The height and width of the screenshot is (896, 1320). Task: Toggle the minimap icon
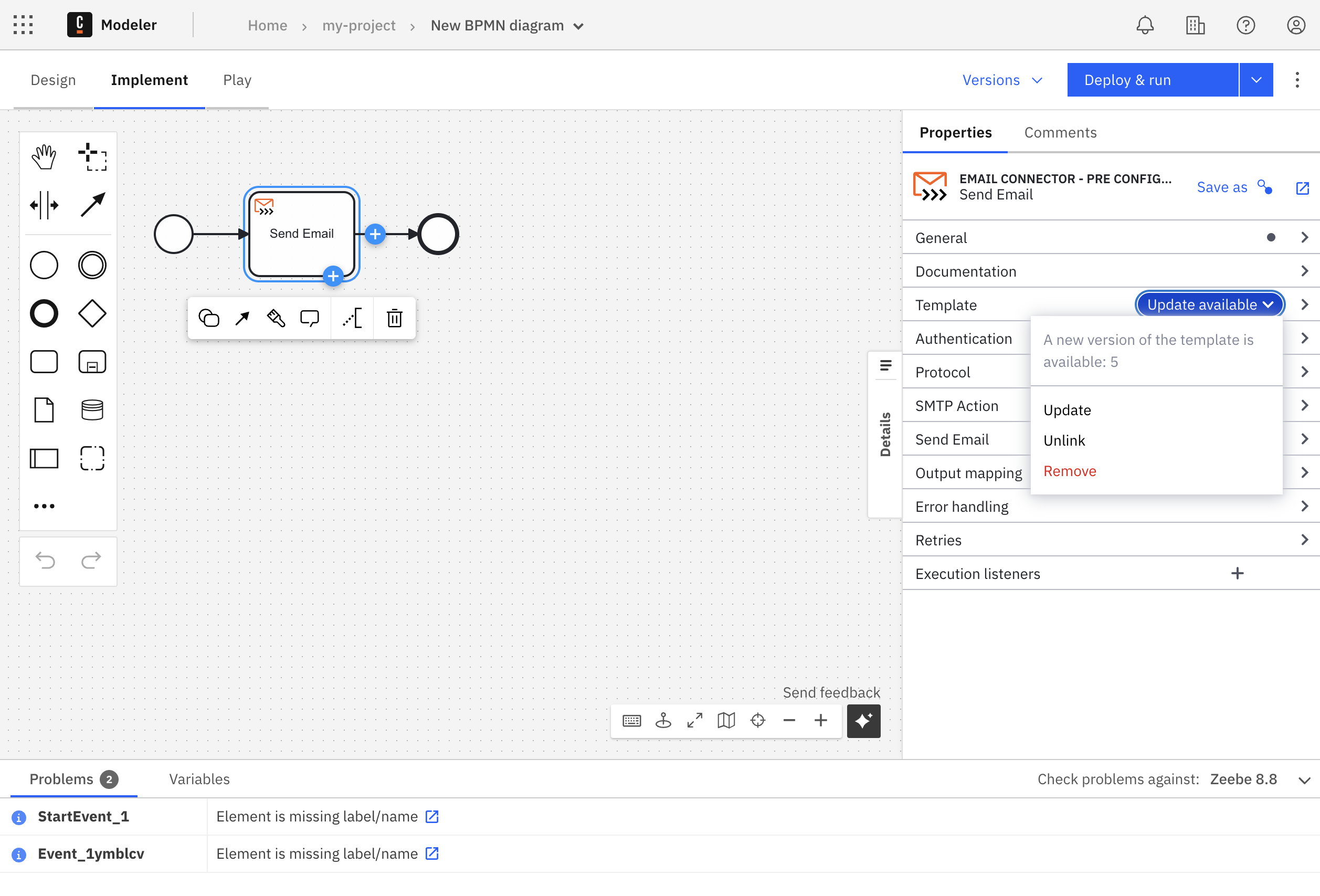(726, 721)
